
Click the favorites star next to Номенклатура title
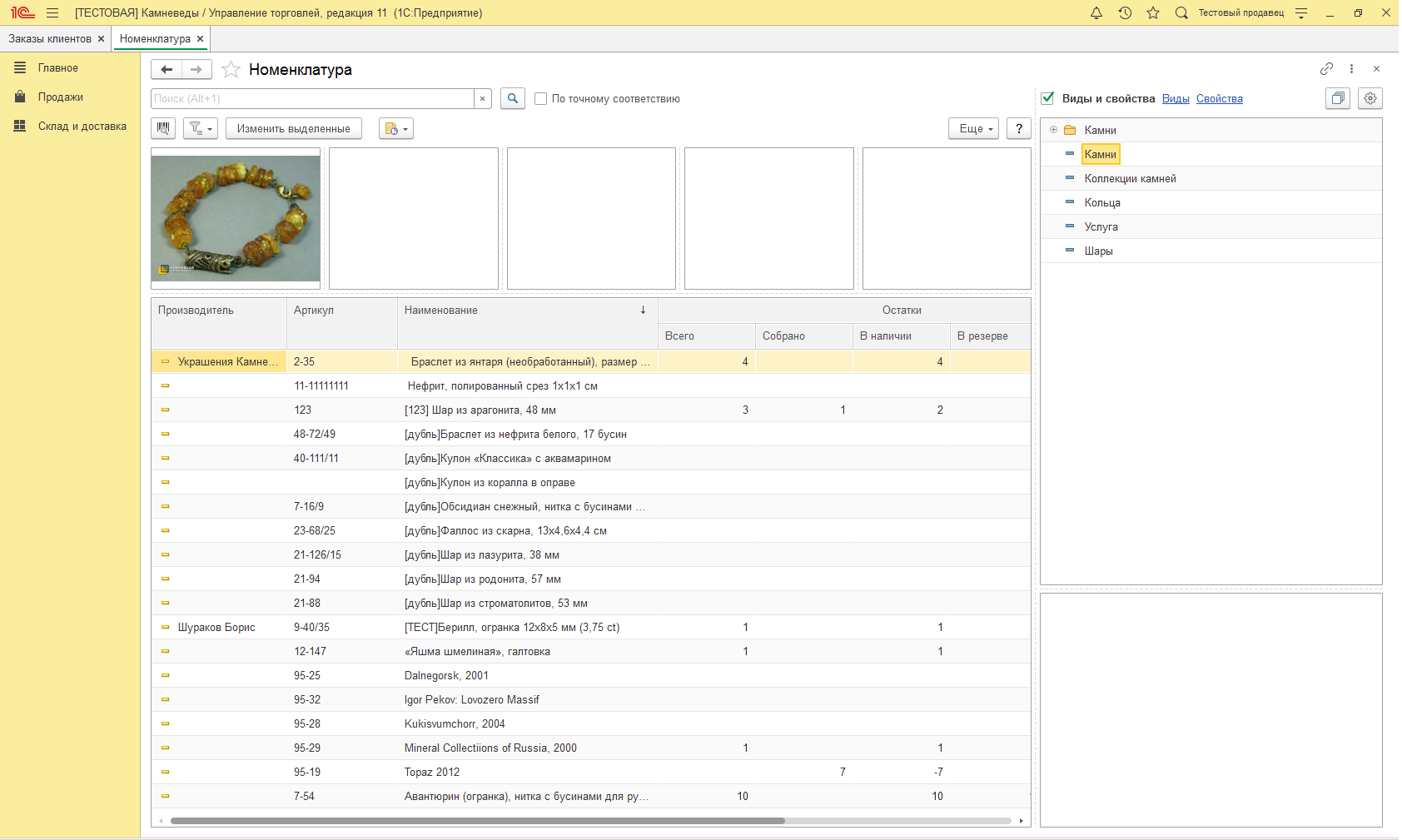[231, 70]
